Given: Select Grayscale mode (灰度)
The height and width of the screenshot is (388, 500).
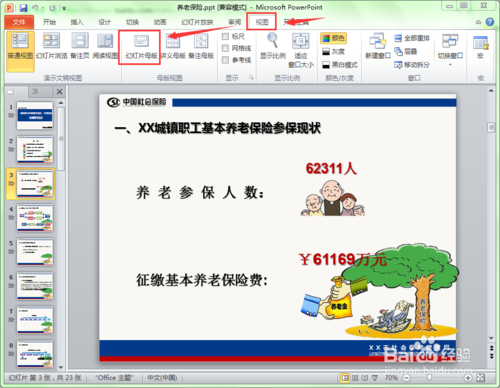Looking at the screenshot, I should click(x=333, y=51).
